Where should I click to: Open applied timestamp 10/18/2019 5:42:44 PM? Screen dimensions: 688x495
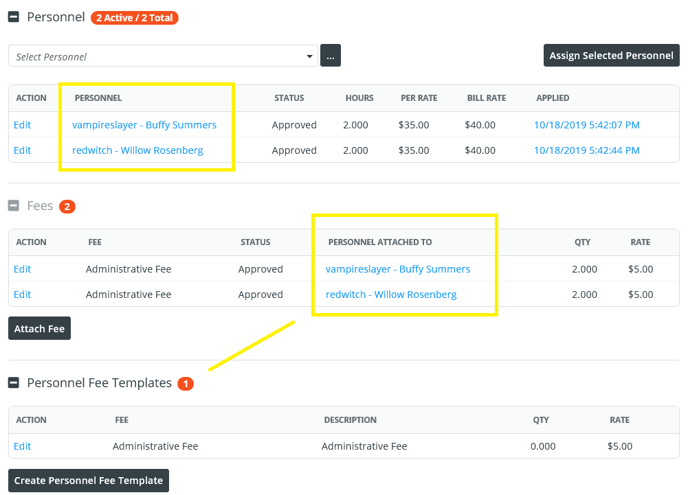587,150
